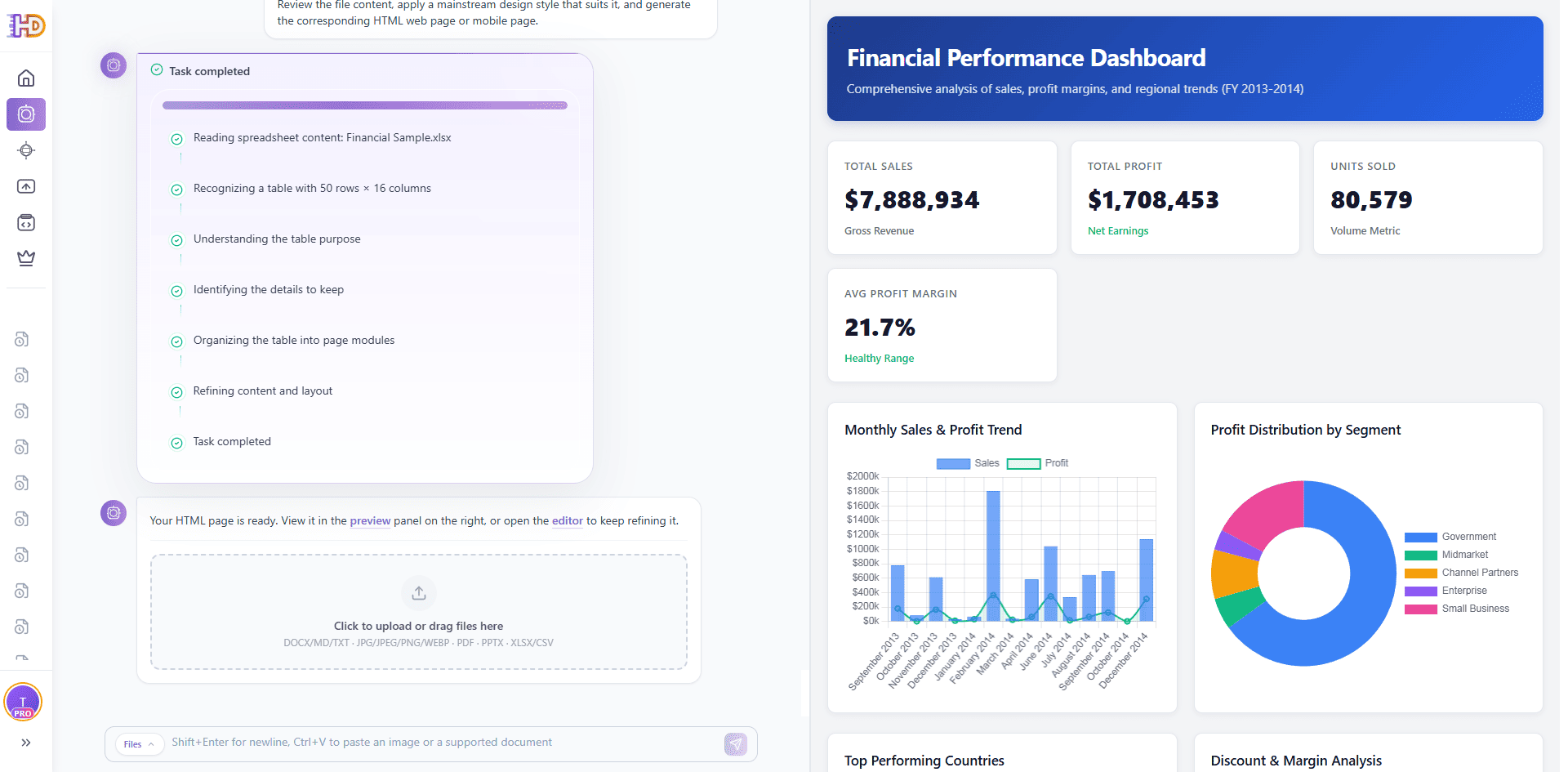Click the 'Volume Metric' caption
Screen dimensions: 1568x772
coord(1365,231)
